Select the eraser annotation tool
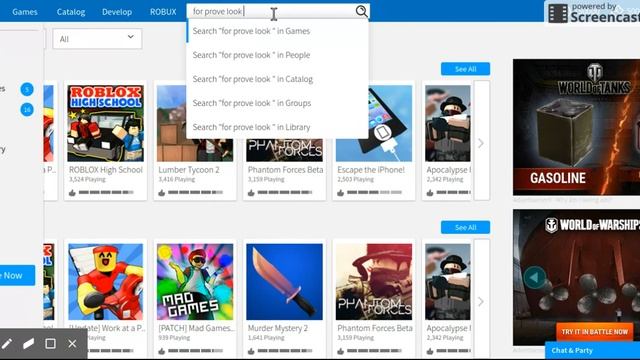Image resolution: width=640 pixels, height=360 pixels. (x=29, y=344)
